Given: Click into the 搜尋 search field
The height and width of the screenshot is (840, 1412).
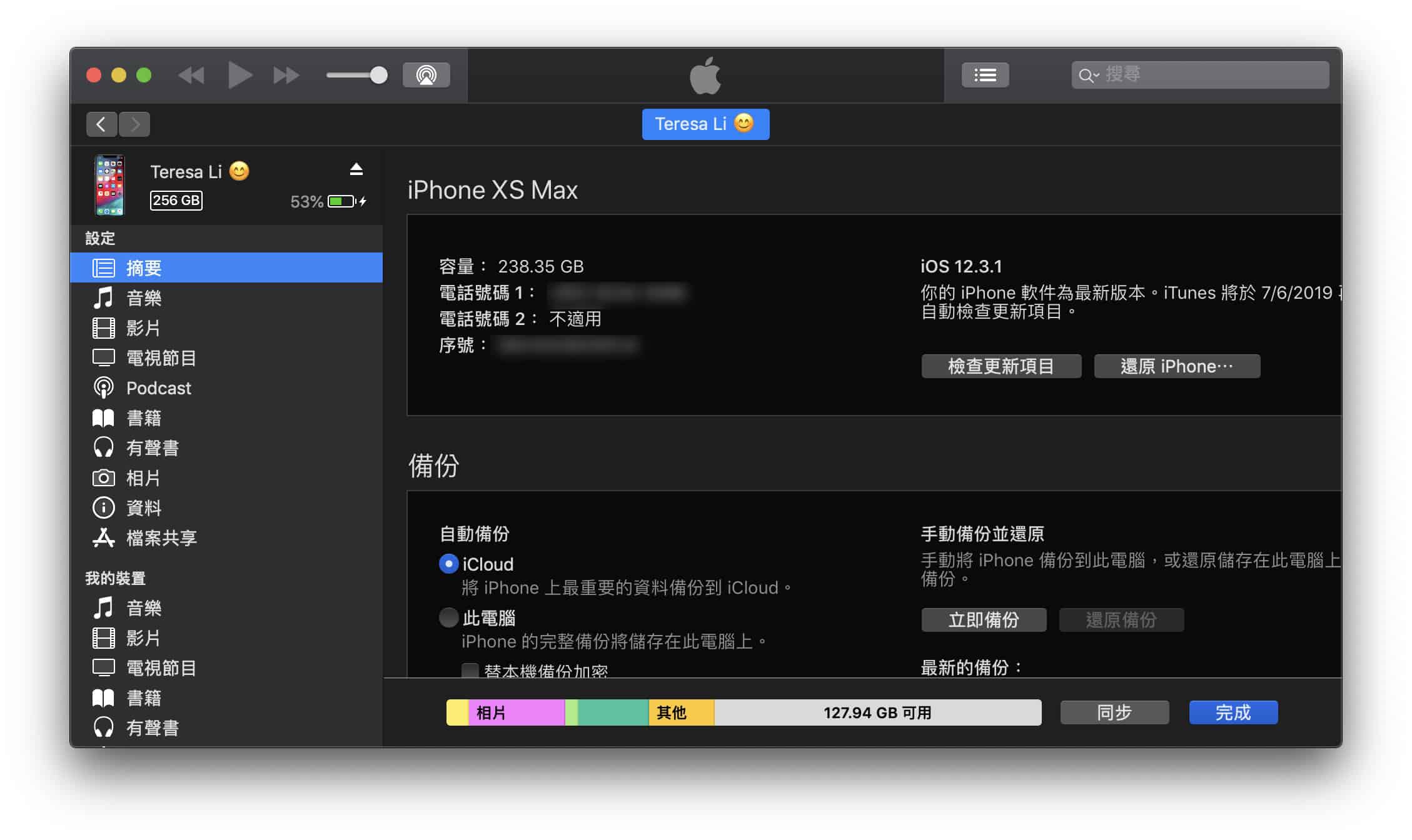Looking at the screenshot, I should 1200,75.
